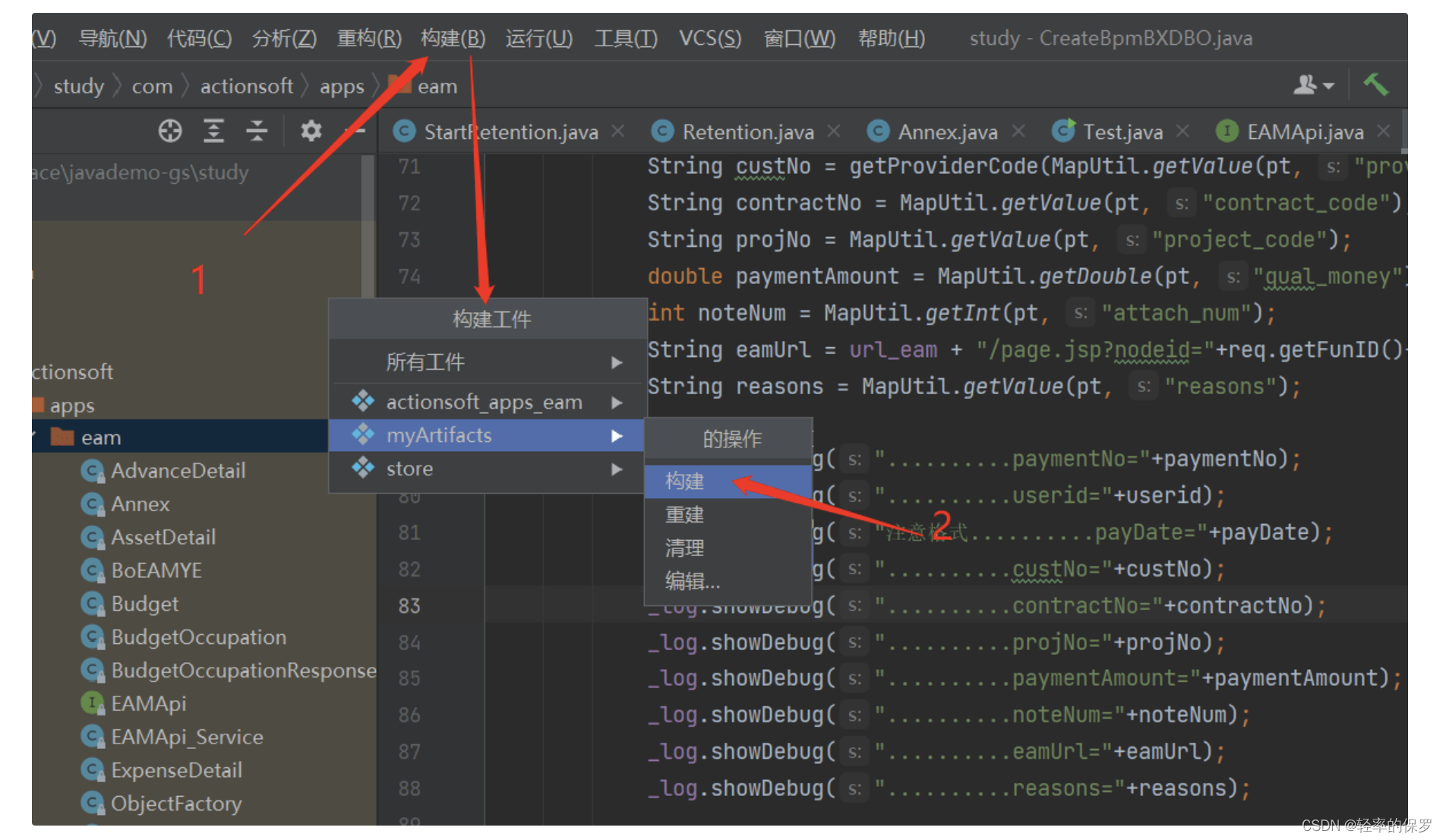Switch to the Test.java editor tab

tap(1123, 132)
